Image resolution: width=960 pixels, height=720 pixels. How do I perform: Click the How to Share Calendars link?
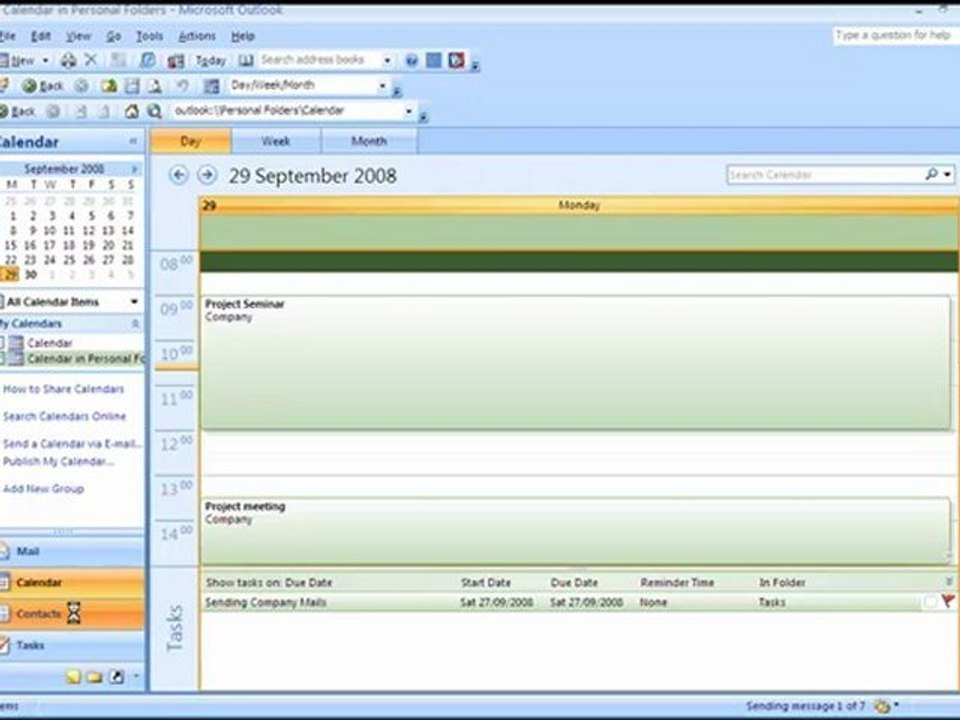(64, 389)
